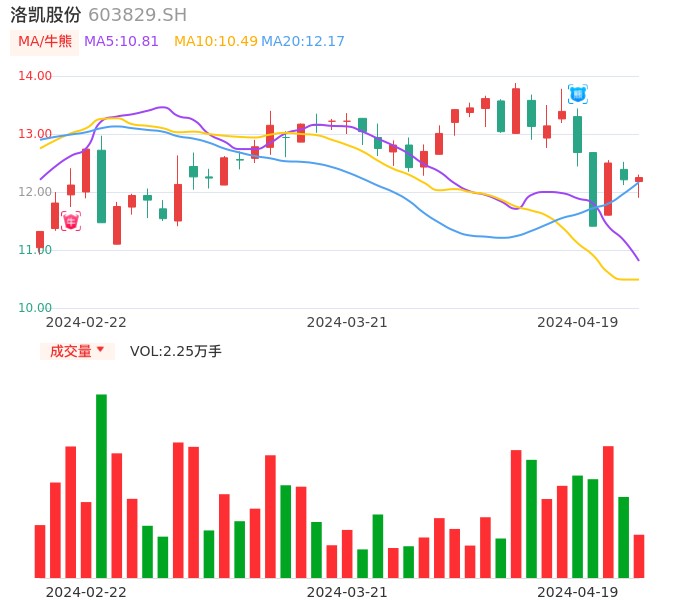Click the blue bear marker icon
Viewport: 686px width, 606px height.
pyautogui.click(x=578, y=94)
